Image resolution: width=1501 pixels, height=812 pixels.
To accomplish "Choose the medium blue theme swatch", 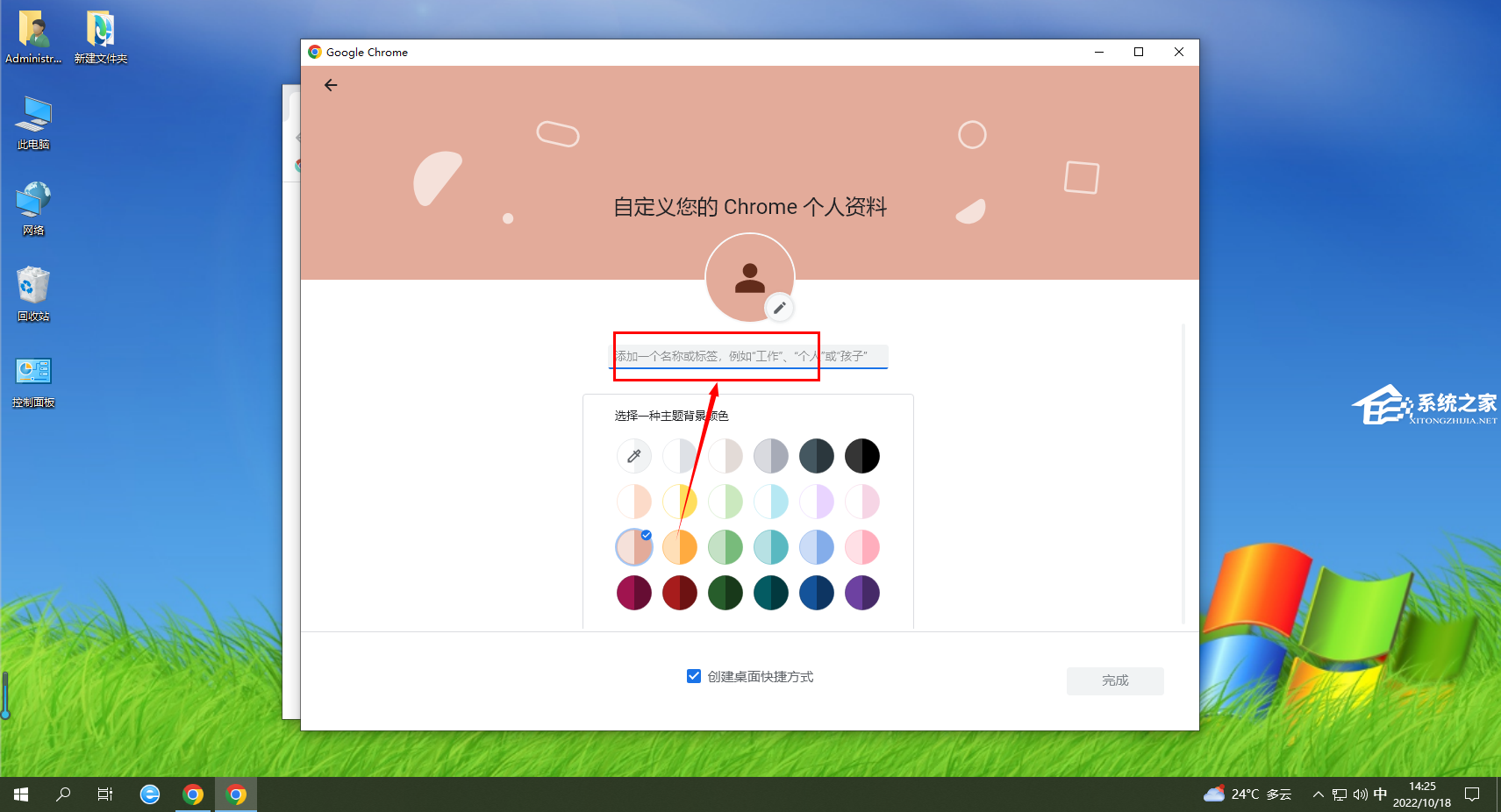I will (x=817, y=547).
